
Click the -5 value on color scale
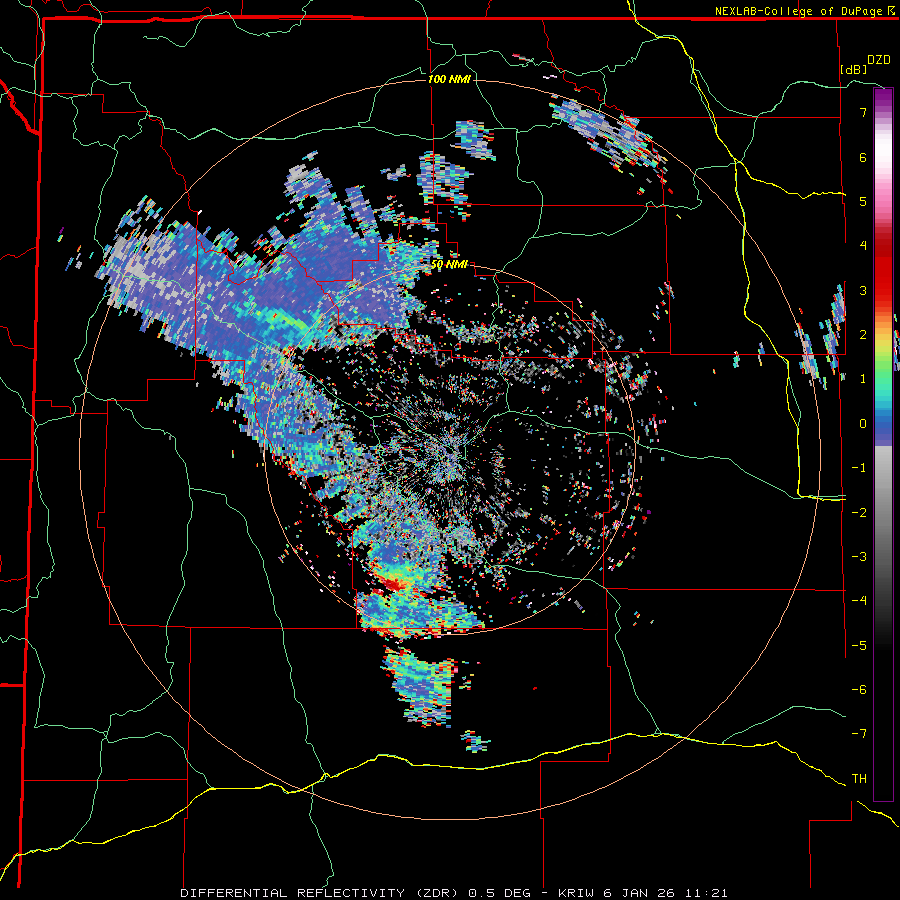click(x=859, y=646)
